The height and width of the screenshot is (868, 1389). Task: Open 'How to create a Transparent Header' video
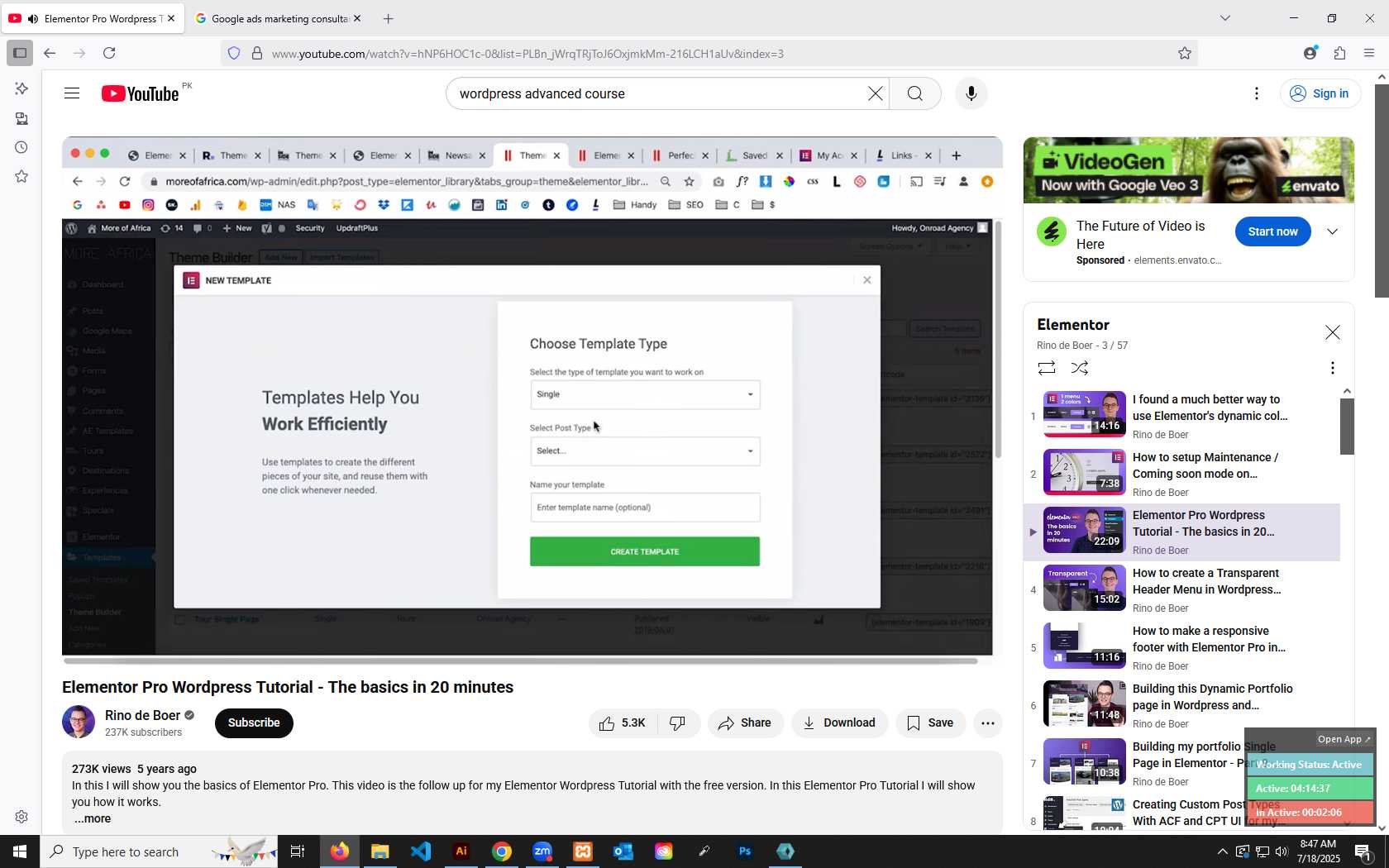click(1181, 590)
